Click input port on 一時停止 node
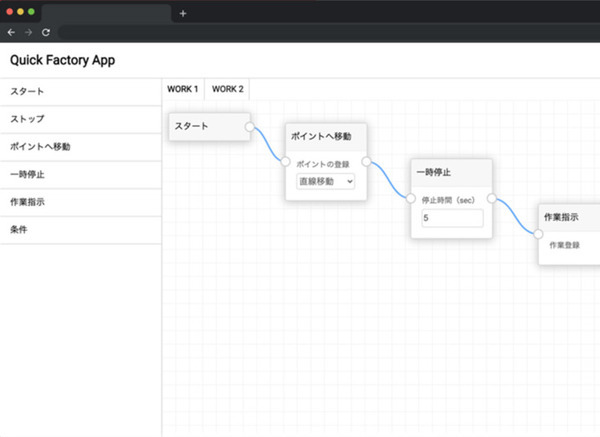This screenshot has height=437, width=600. pyautogui.click(x=411, y=198)
